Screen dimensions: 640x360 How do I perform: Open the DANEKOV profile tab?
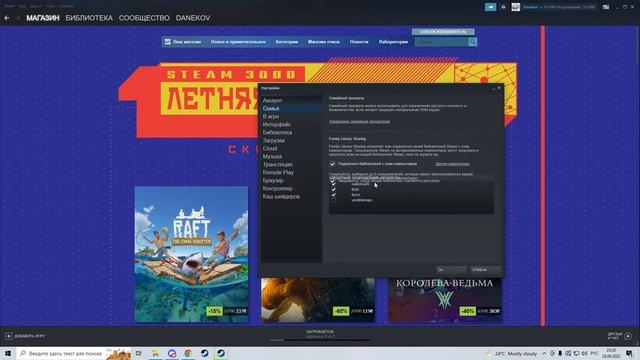tap(193, 18)
